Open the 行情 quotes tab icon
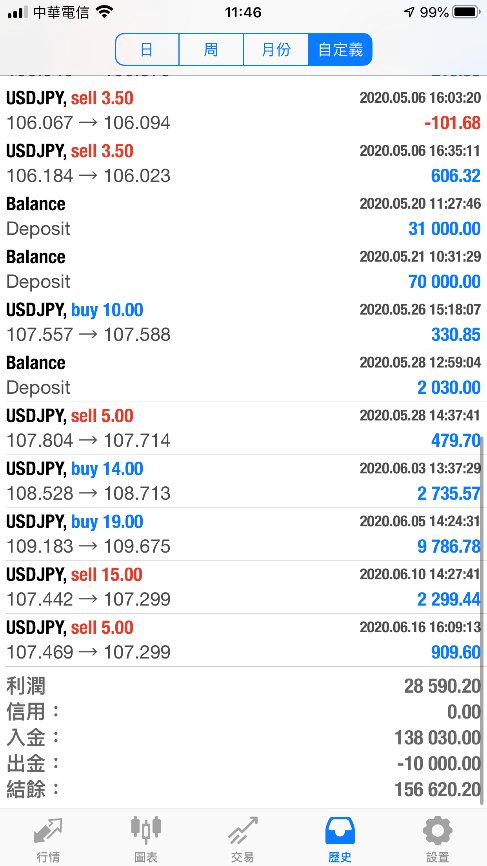The height and width of the screenshot is (866, 487). pos(49,831)
